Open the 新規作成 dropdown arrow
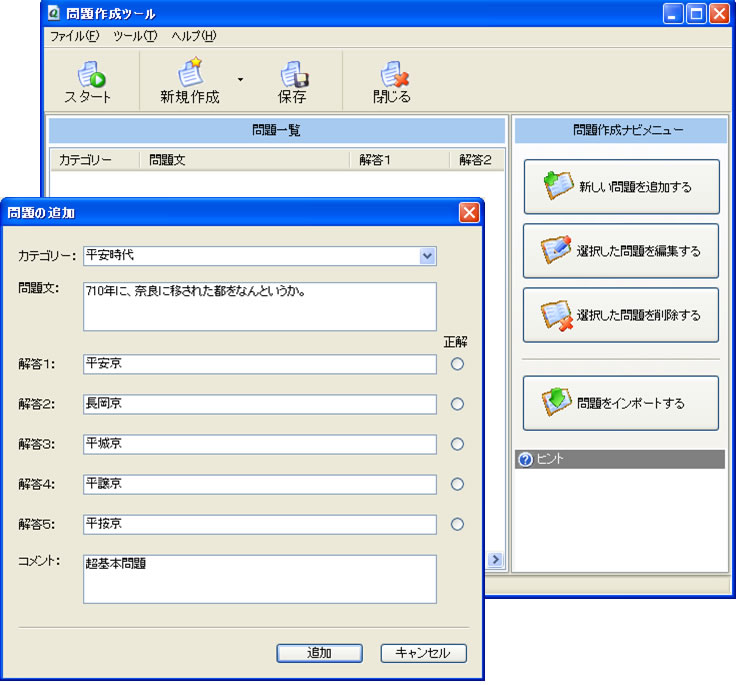Image resolution: width=737 pixels, height=685 pixels. tap(240, 79)
